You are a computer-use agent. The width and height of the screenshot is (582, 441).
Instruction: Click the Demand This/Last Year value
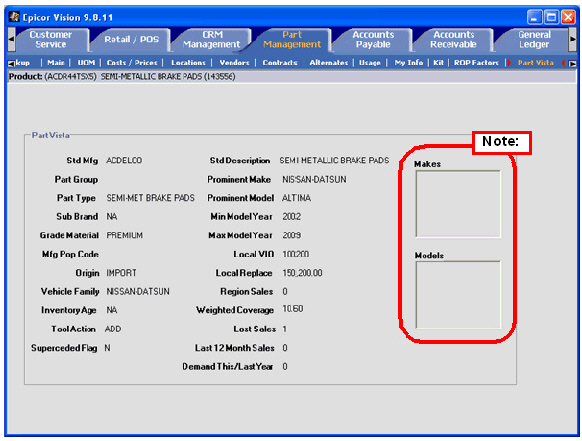[x=285, y=367]
